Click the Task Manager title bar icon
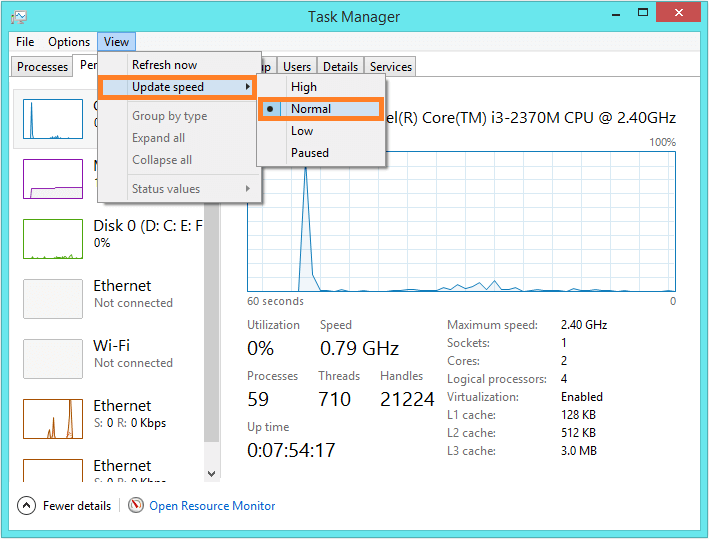709x539 pixels. click(x=20, y=17)
